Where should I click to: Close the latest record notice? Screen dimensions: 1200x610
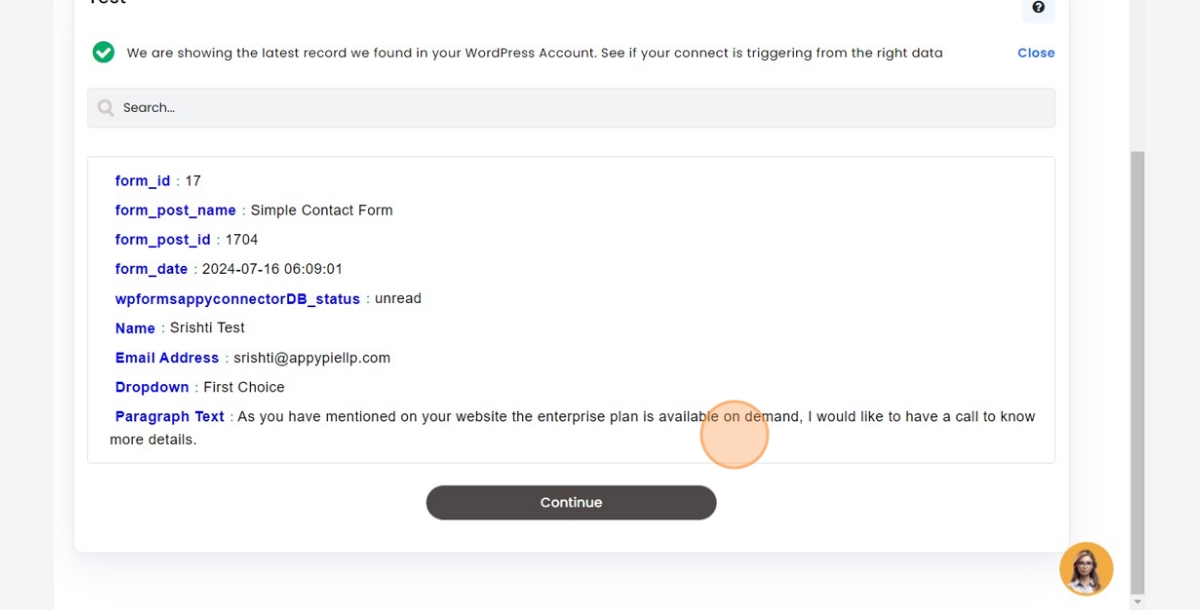tap(1036, 53)
